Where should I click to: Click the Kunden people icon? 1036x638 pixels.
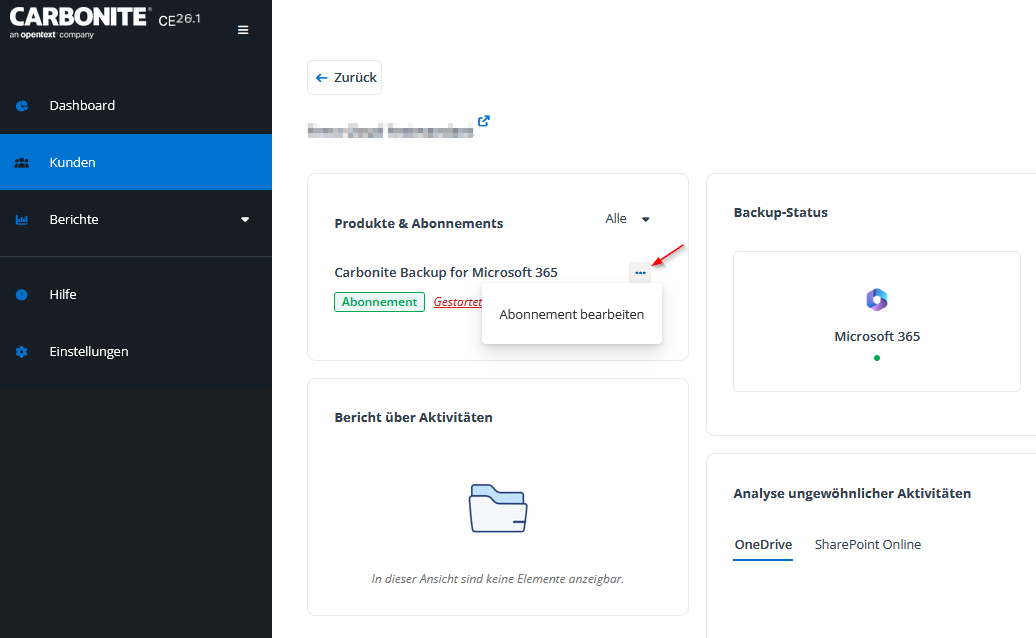pos(22,163)
